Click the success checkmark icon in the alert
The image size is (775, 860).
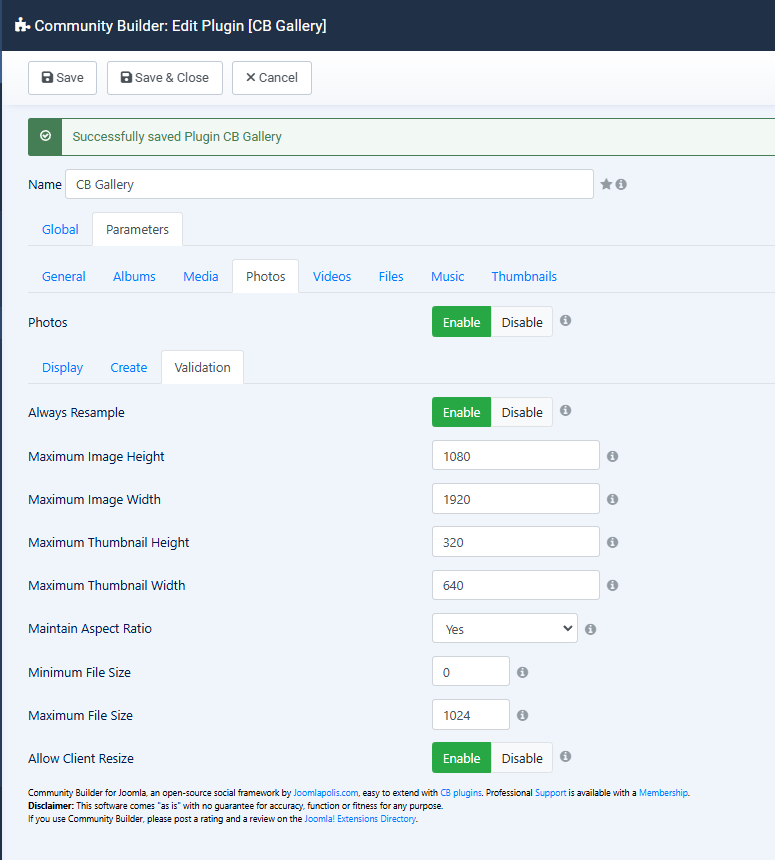click(x=46, y=136)
